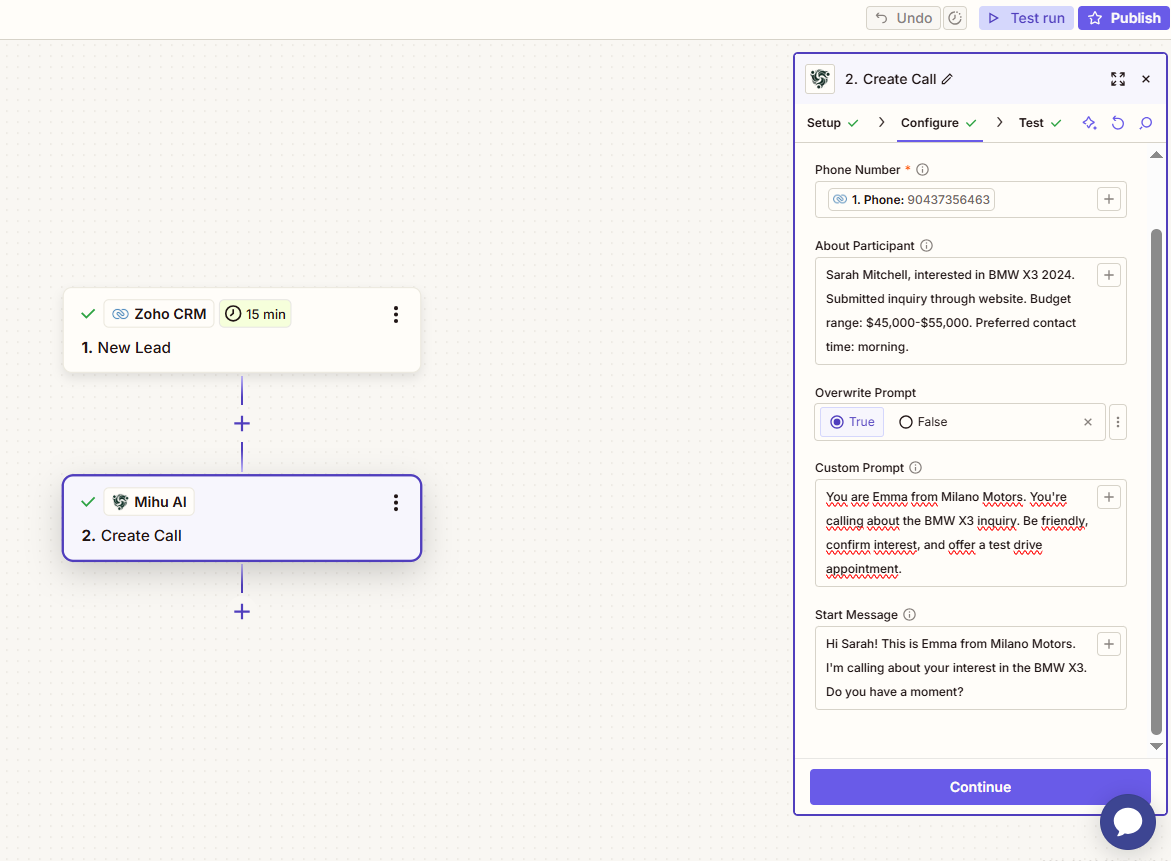Screen dimensions: 1171x861
Task: Insert data with plus in Custom Prompt field
Action: click(1109, 497)
